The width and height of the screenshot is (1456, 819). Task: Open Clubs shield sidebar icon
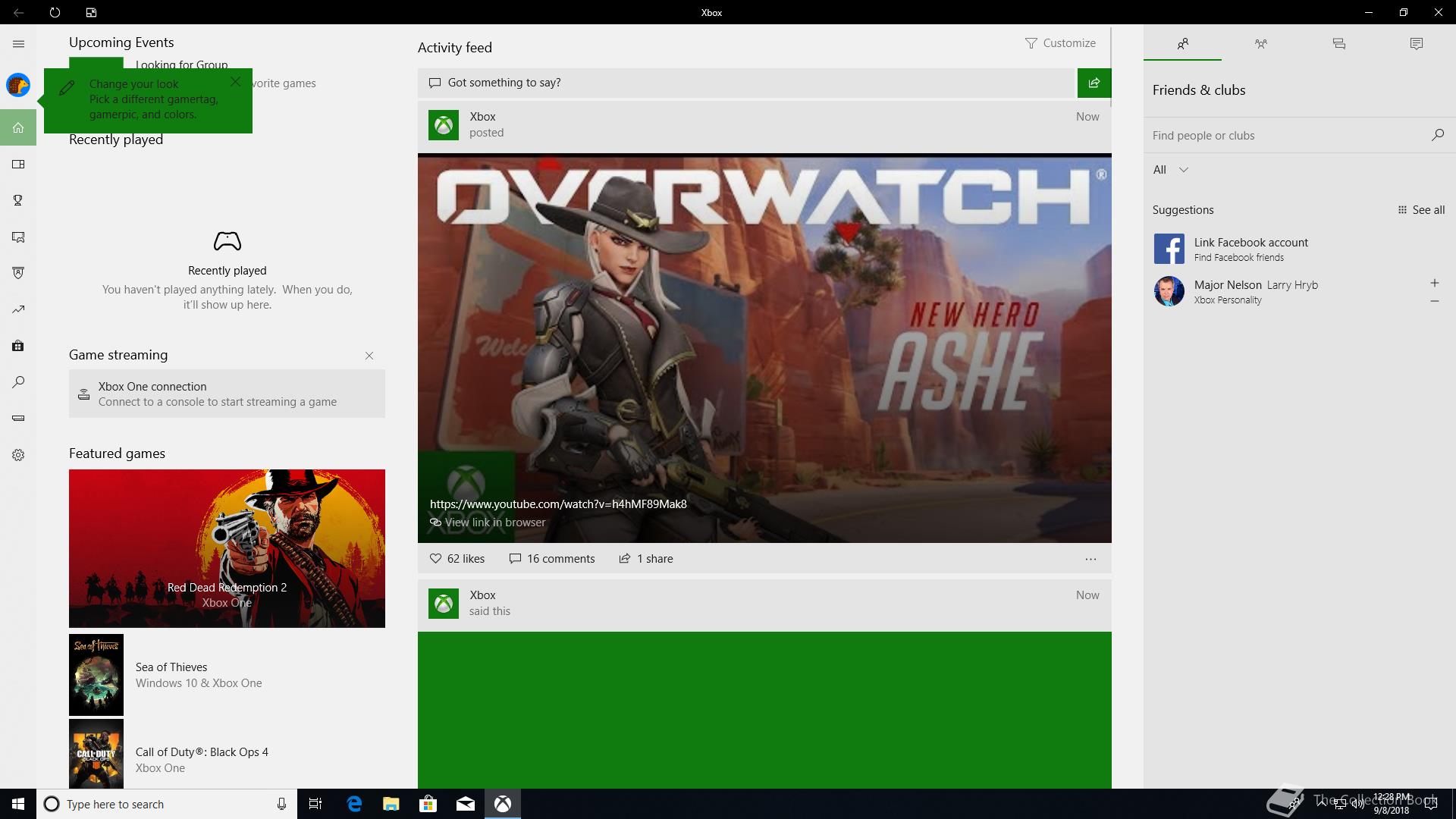pos(18,273)
